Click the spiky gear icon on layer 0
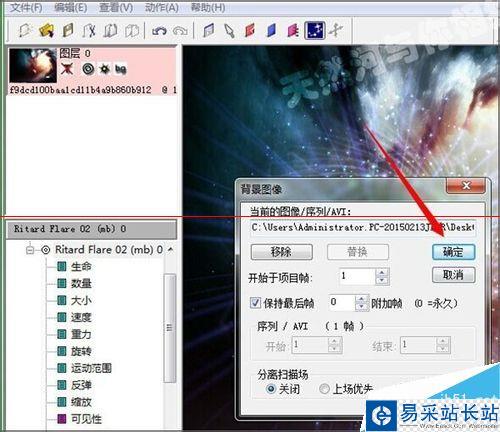This screenshot has height=432, width=500. (105, 69)
